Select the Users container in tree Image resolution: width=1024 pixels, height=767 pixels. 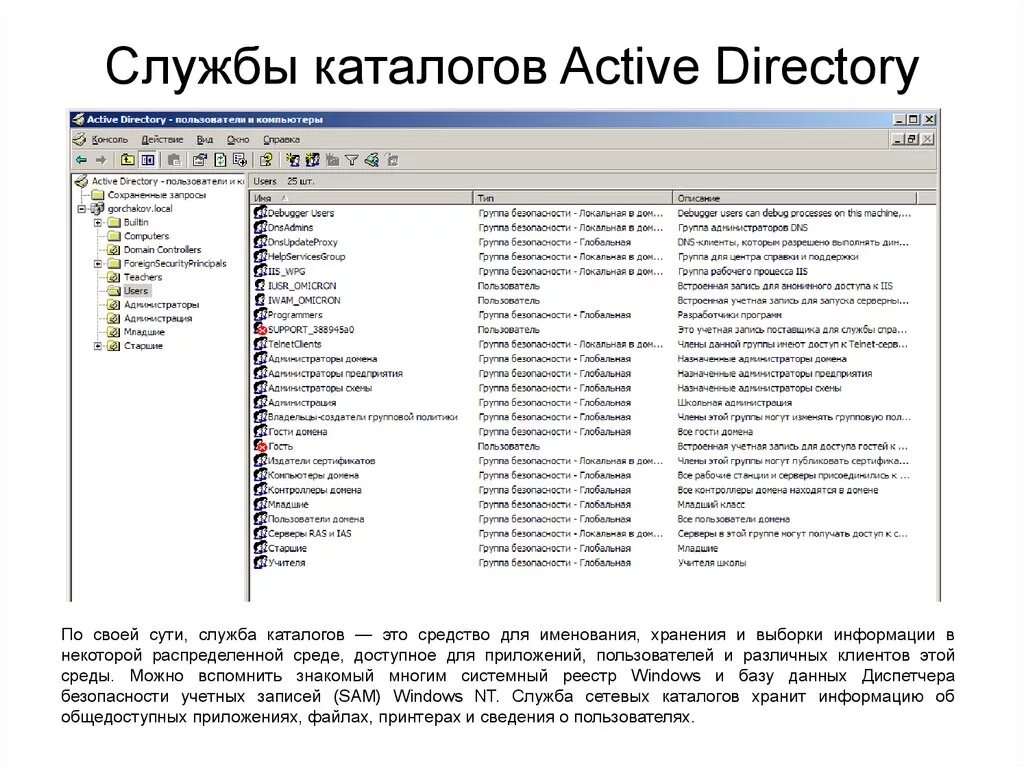coord(136,291)
